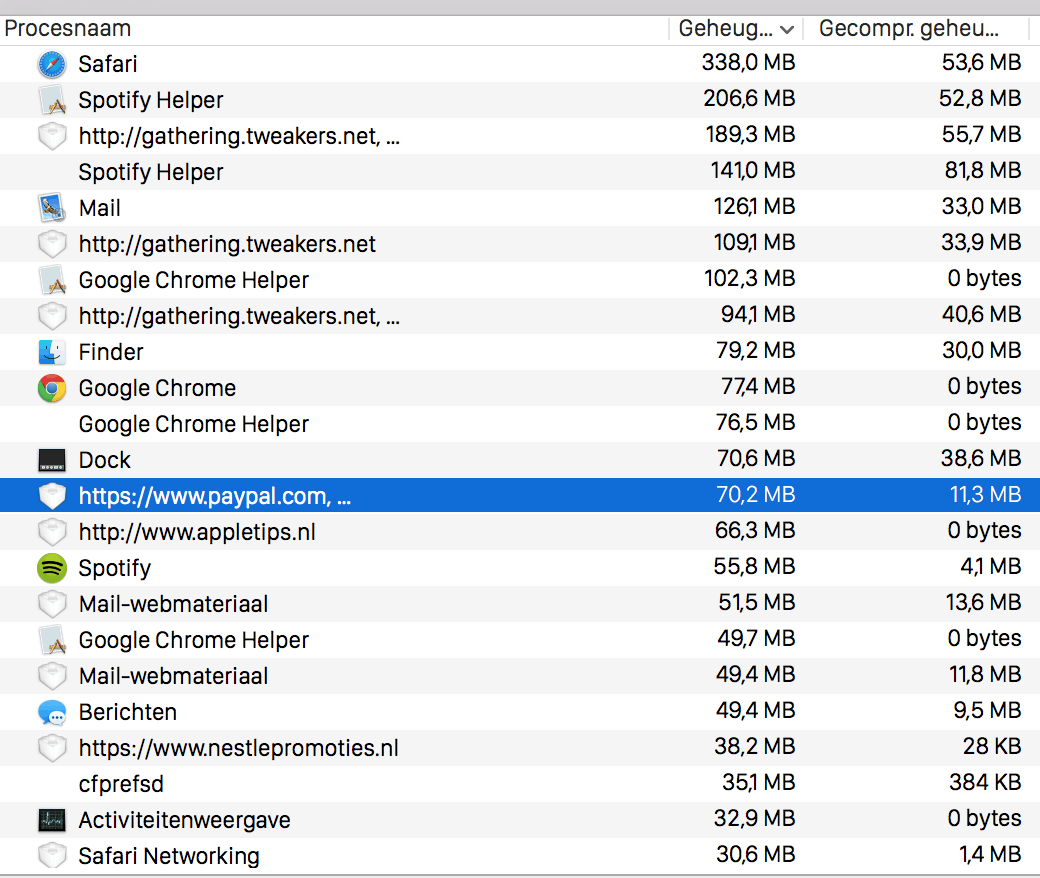Click the green Spotify icon
This screenshot has height=878, width=1040.
[52, 568]
